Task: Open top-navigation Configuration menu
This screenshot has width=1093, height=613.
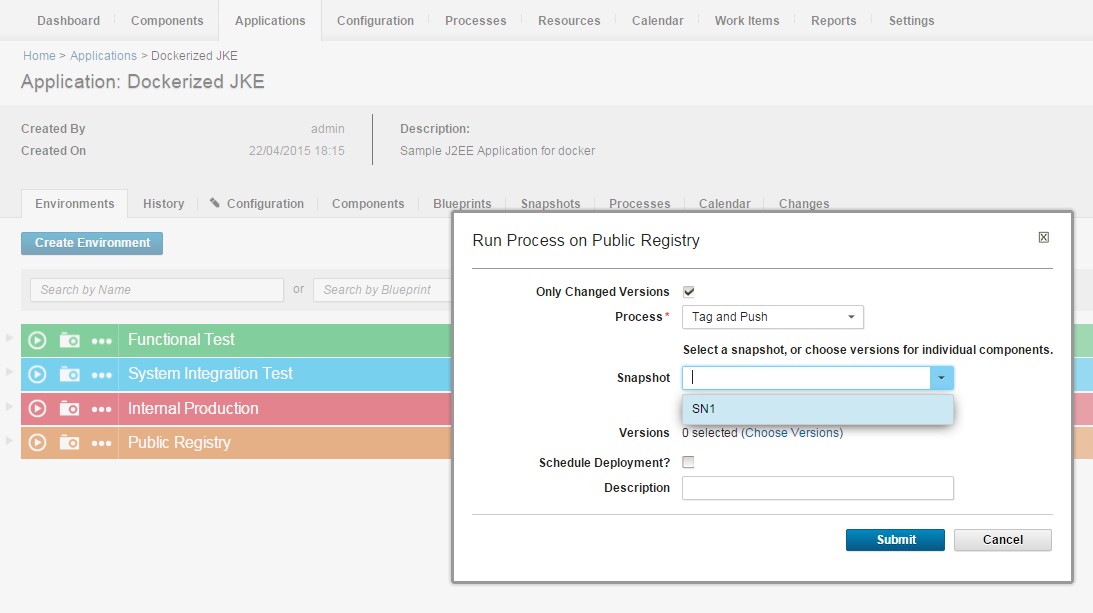Action: (375, 21)
